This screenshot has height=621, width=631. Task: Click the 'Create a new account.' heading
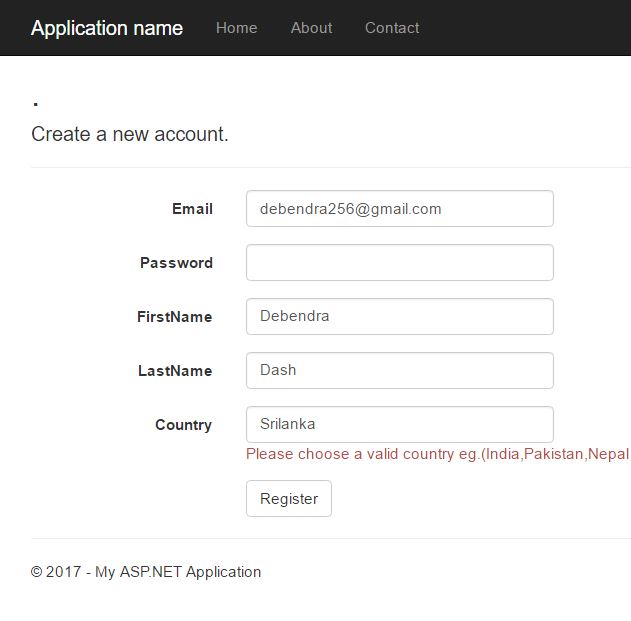130,134
